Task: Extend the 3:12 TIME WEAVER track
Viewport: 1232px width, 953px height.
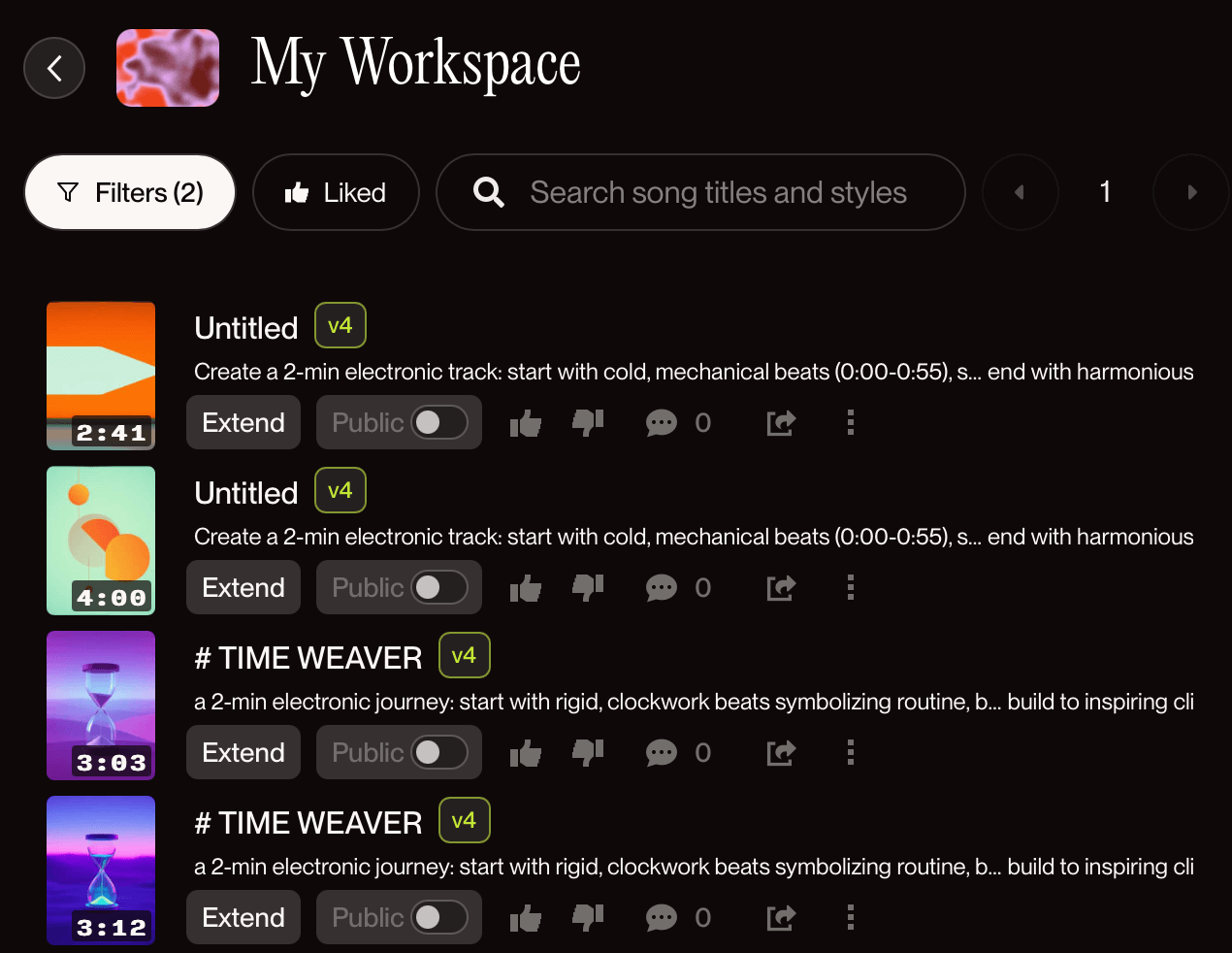Action: (243, 917)
